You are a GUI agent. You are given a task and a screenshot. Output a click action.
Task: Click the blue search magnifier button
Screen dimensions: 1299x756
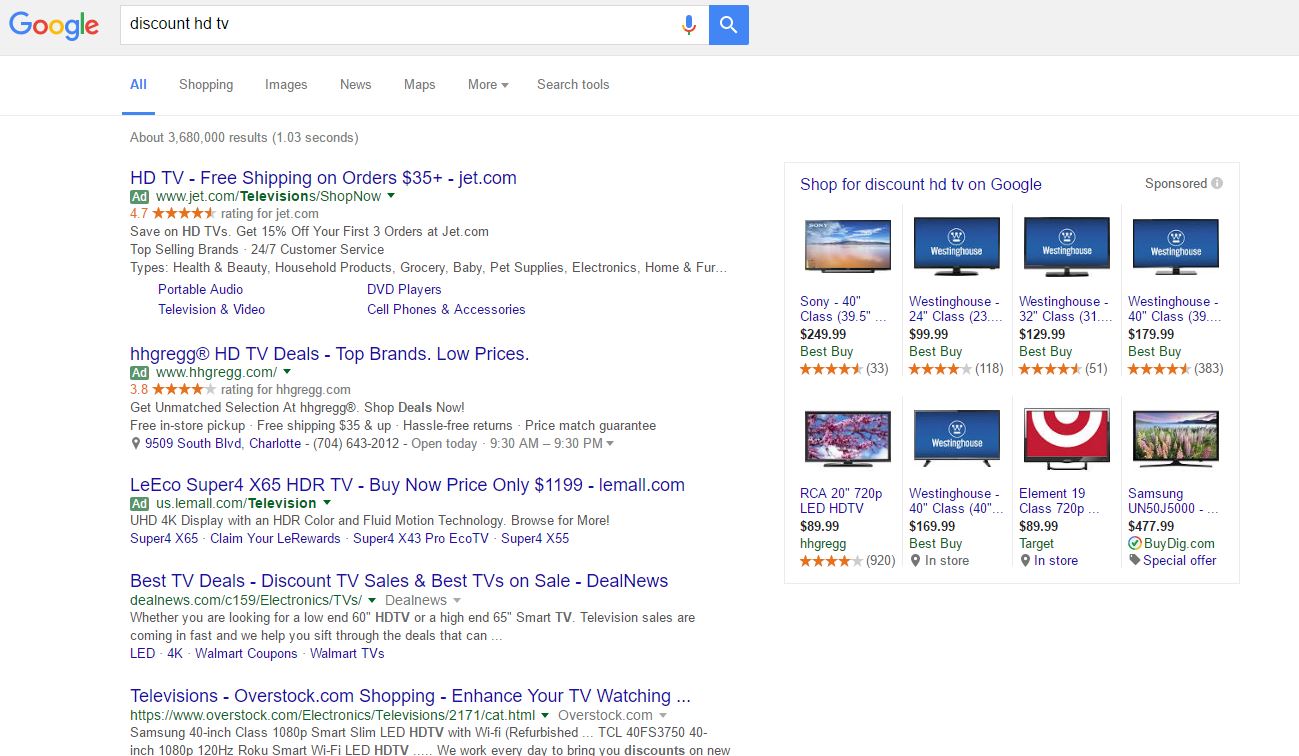(729, 25)
